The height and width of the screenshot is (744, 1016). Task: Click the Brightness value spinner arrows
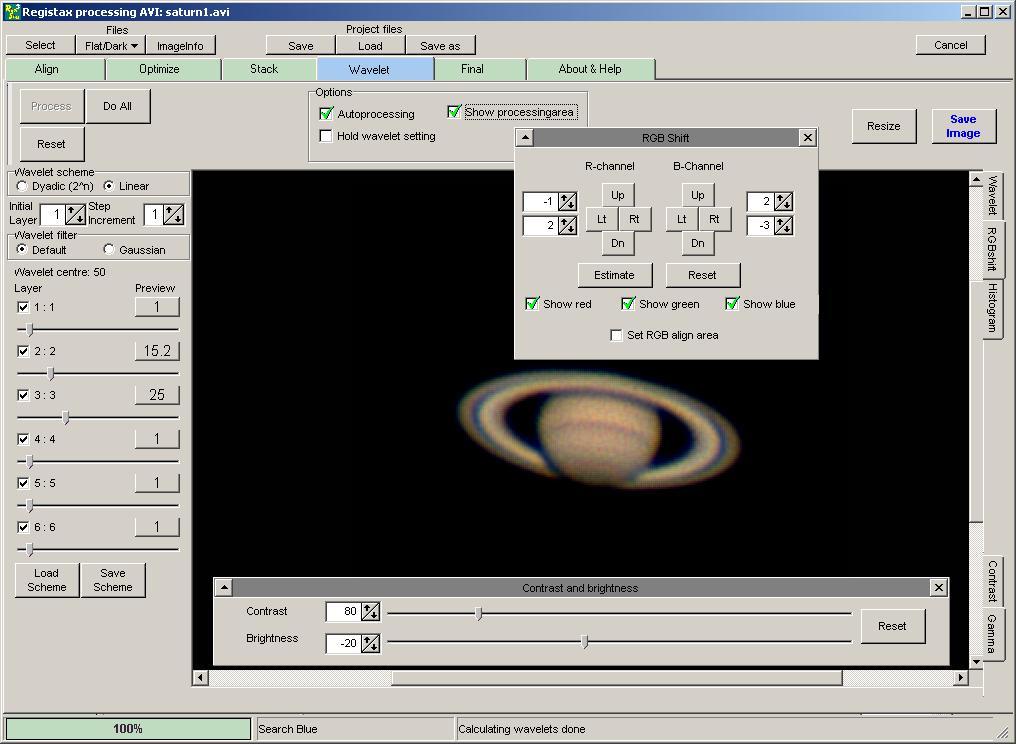(370, 643)
